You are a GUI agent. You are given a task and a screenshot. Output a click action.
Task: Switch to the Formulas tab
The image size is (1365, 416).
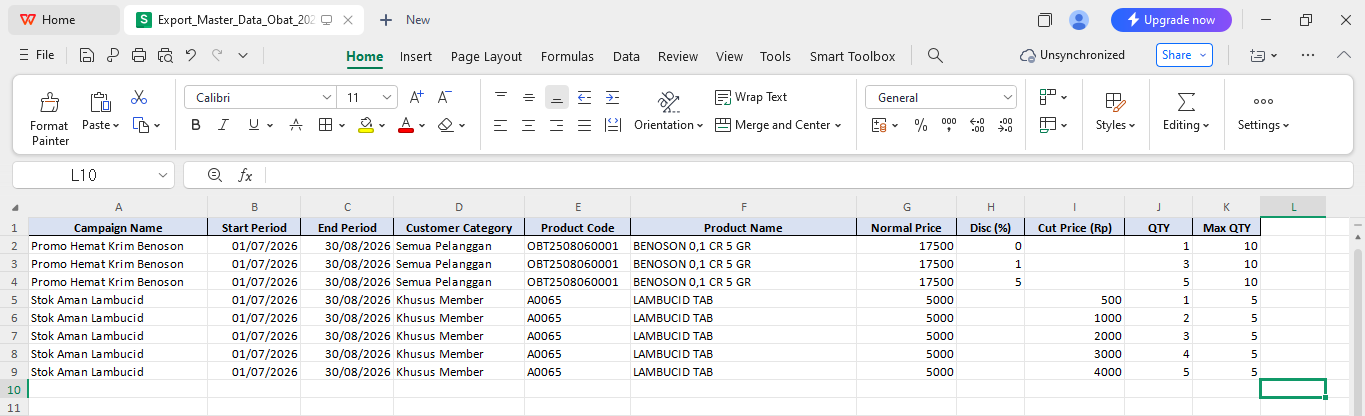tap(567, 56)
